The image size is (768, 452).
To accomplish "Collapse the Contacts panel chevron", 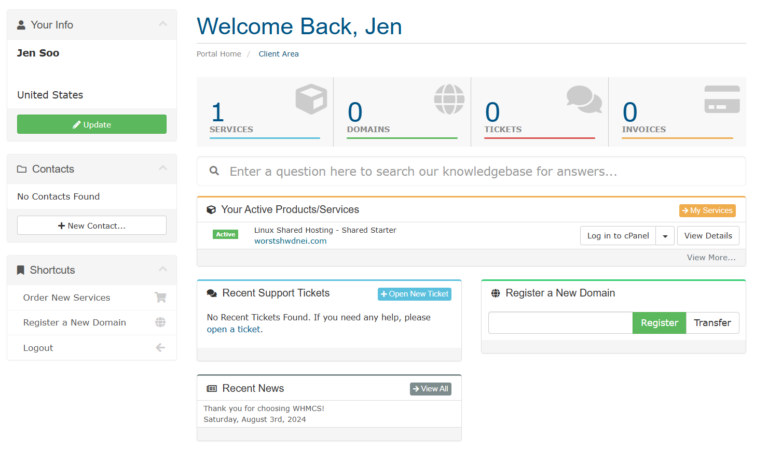I will [x=163, y=168].
